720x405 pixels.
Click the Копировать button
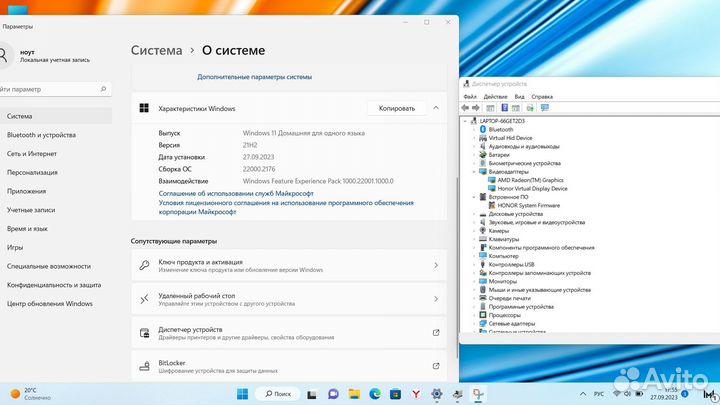click(397, 108)
